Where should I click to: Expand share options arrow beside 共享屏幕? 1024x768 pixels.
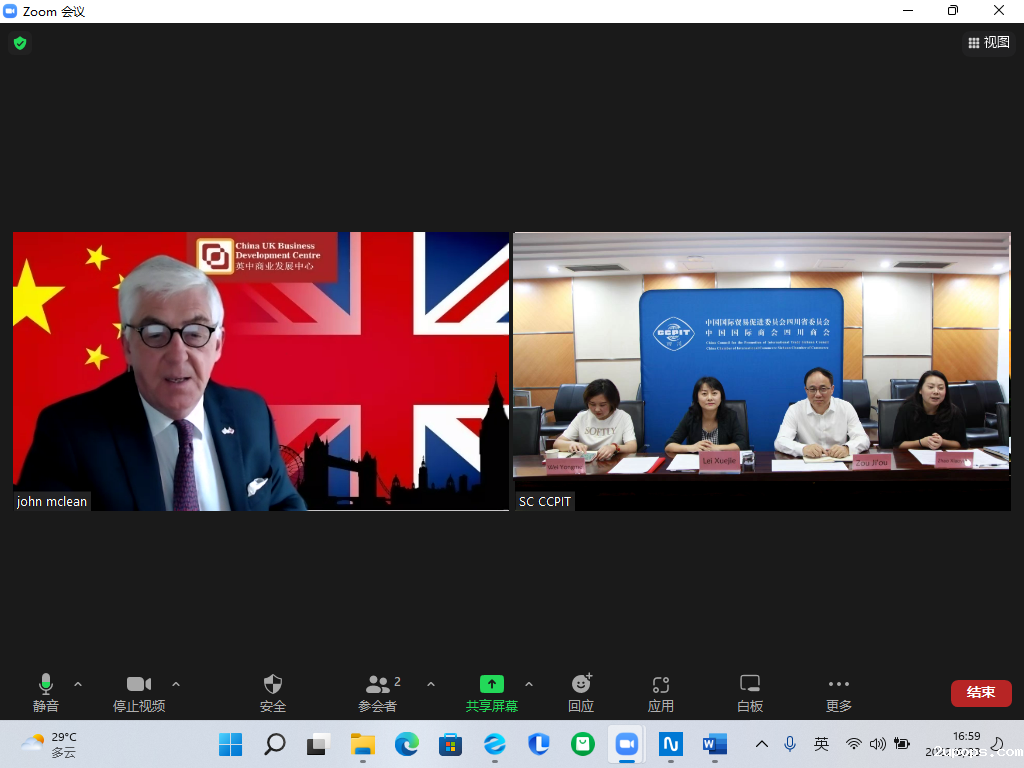(529, 684)
